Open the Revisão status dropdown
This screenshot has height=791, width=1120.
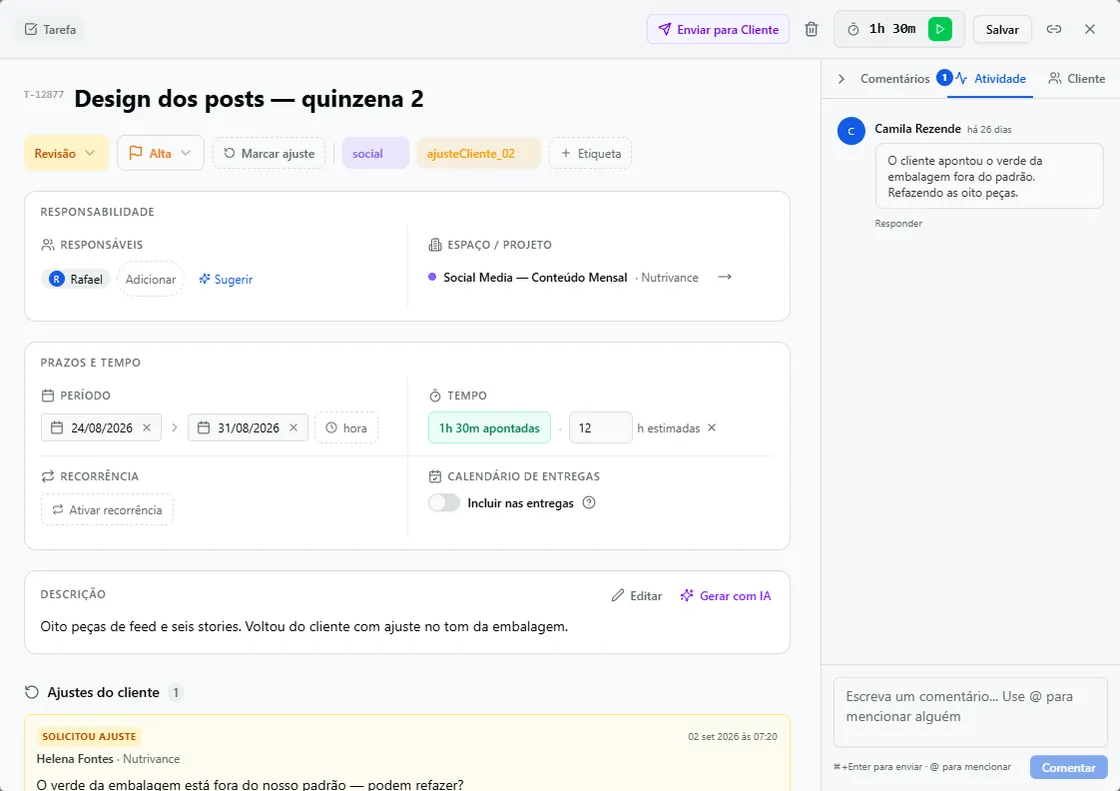(66, 153)
